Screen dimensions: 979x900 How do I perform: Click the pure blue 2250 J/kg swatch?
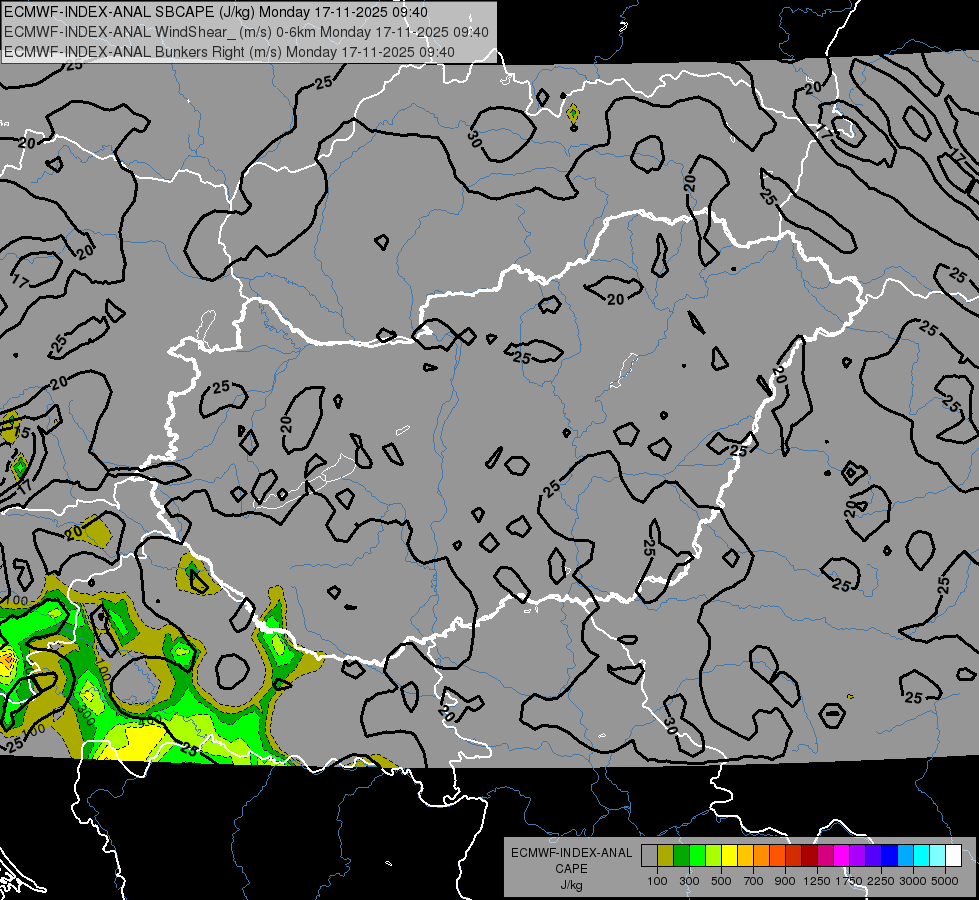pos(890,855)
